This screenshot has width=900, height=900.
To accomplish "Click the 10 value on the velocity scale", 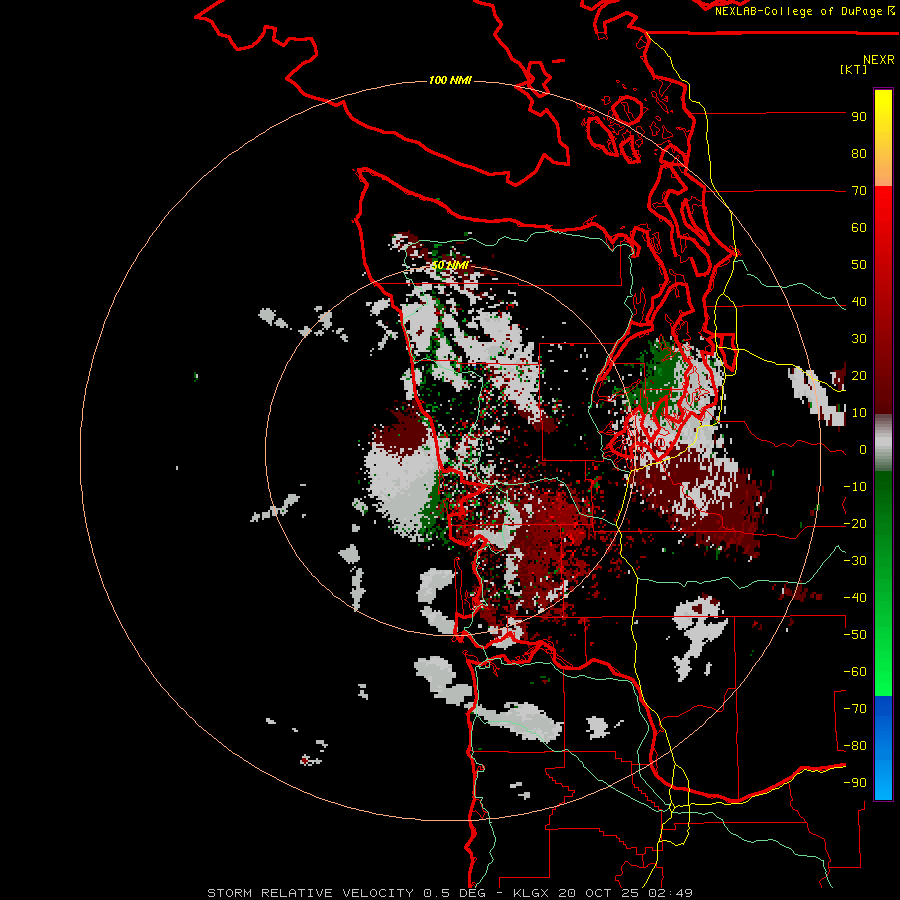I will tap(859, 413).
